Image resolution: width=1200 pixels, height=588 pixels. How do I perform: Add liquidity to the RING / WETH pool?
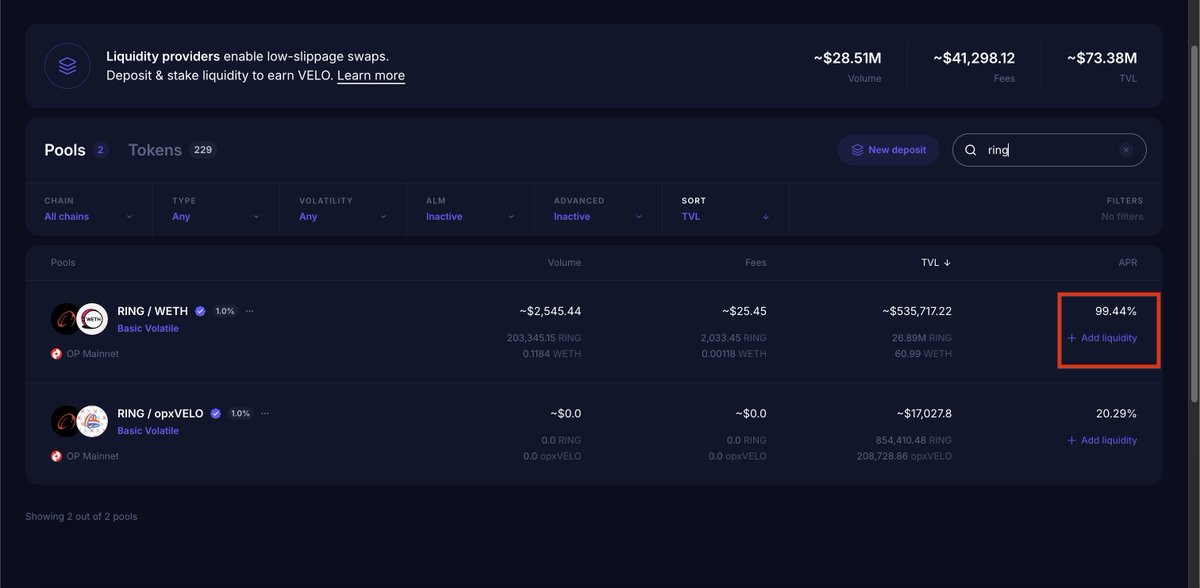click(x=1102, y=338)
